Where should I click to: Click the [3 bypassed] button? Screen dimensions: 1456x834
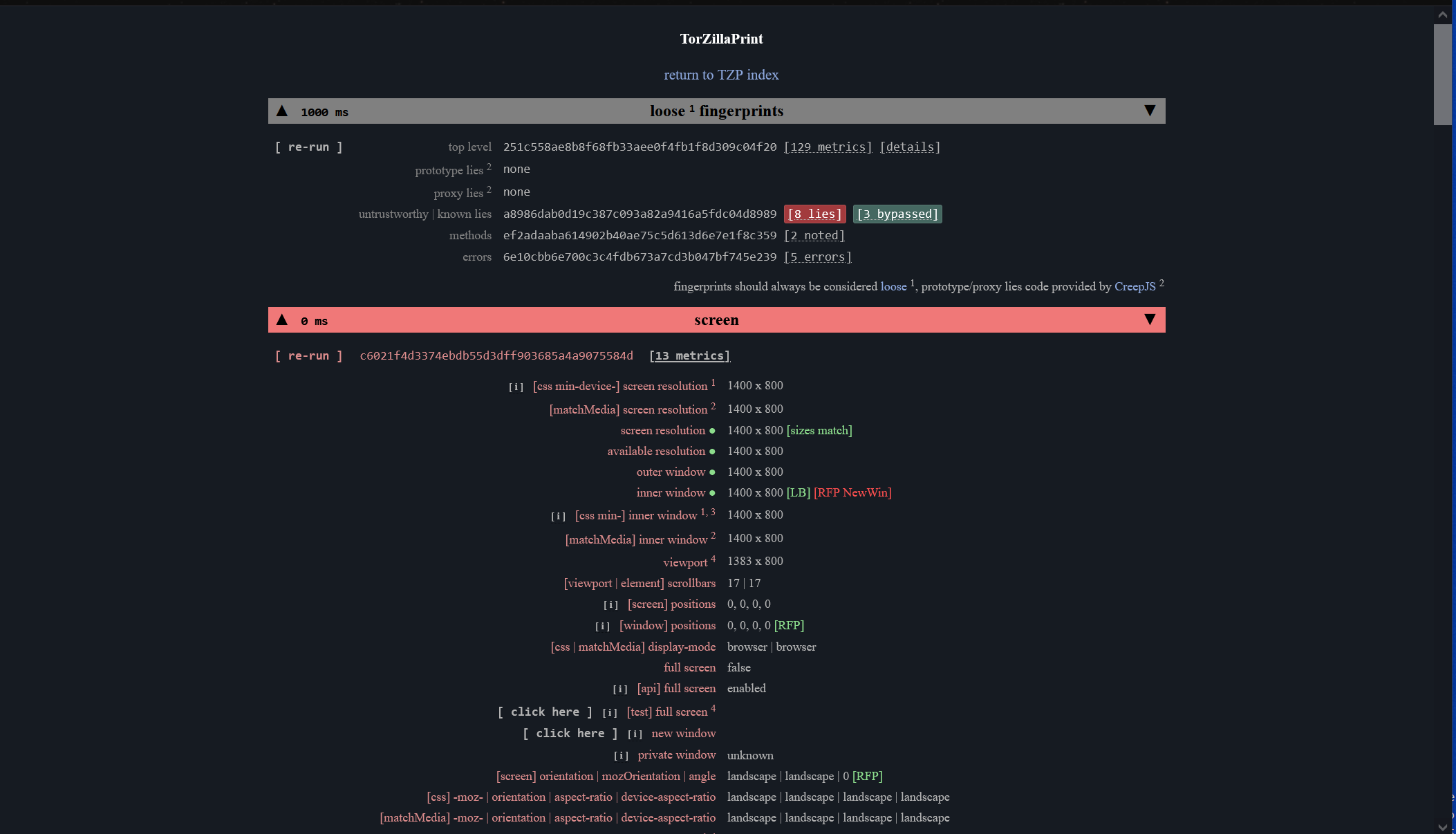(x=897, y=214)
